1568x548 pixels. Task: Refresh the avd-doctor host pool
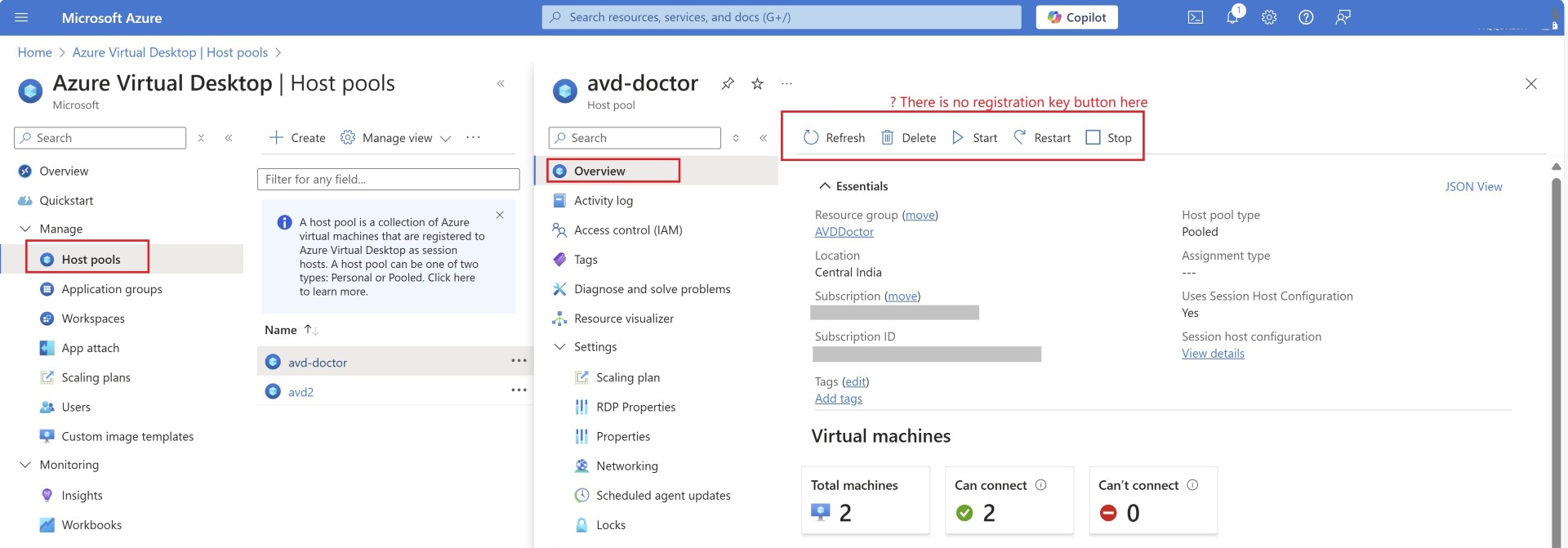[834, 138]
